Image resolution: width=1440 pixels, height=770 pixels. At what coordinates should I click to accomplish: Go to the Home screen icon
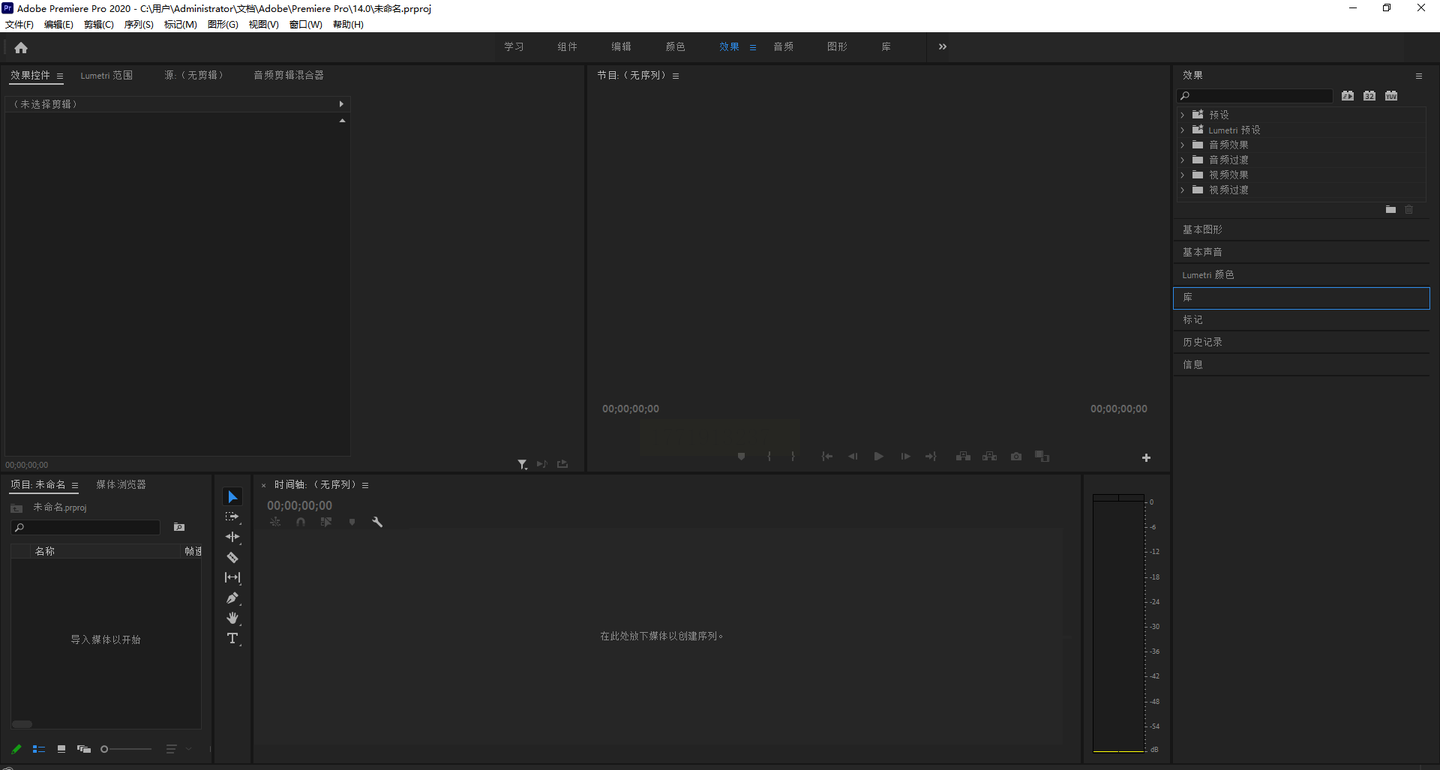pos(21,48)
